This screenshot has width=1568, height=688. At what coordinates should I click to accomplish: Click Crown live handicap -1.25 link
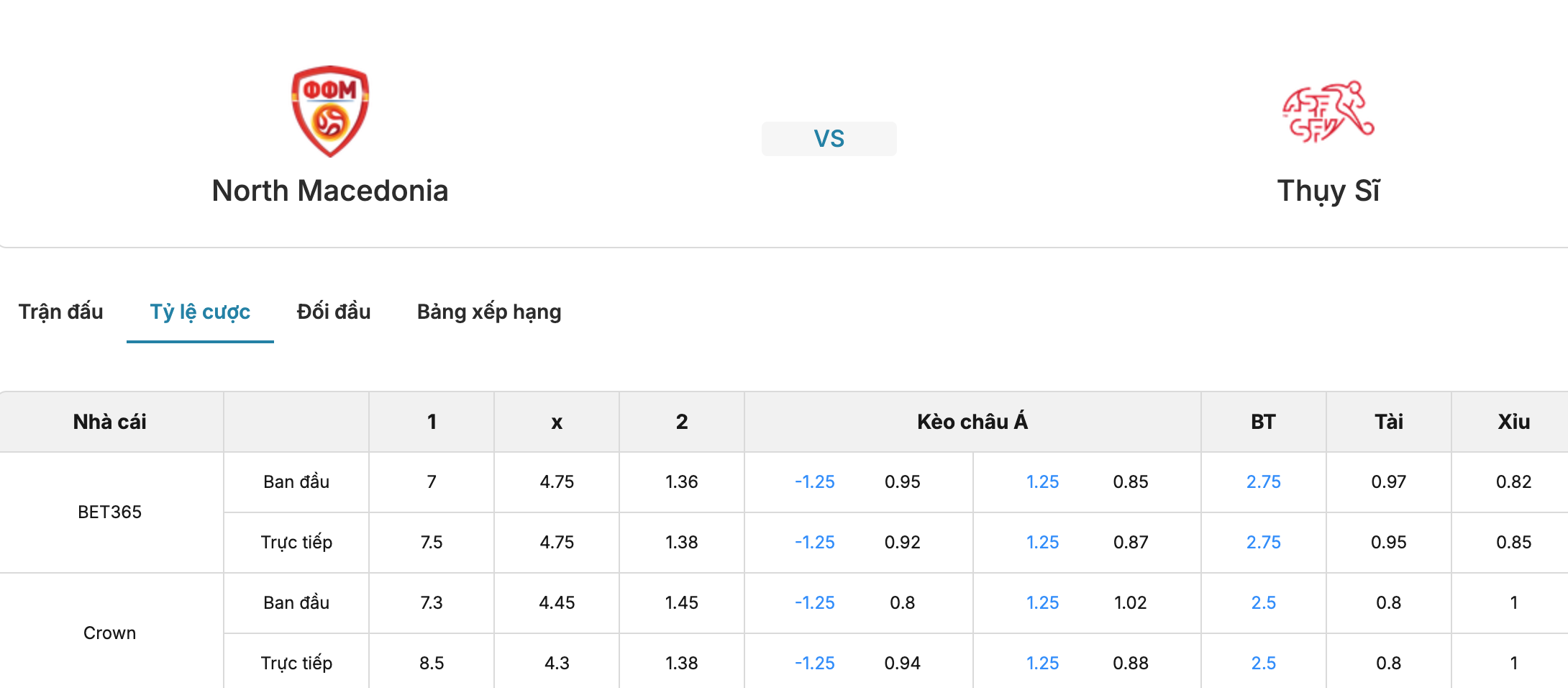tap(815, 664)
